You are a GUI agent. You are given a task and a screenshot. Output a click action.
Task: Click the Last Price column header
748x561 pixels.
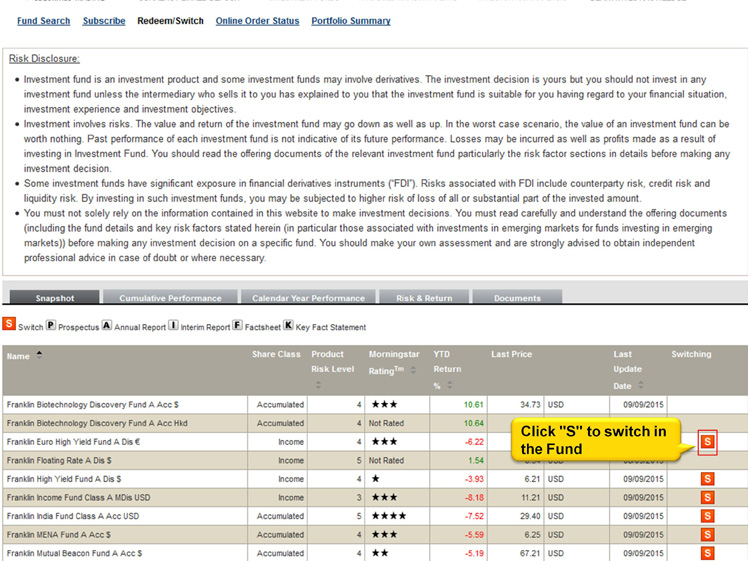coord(511,354)
